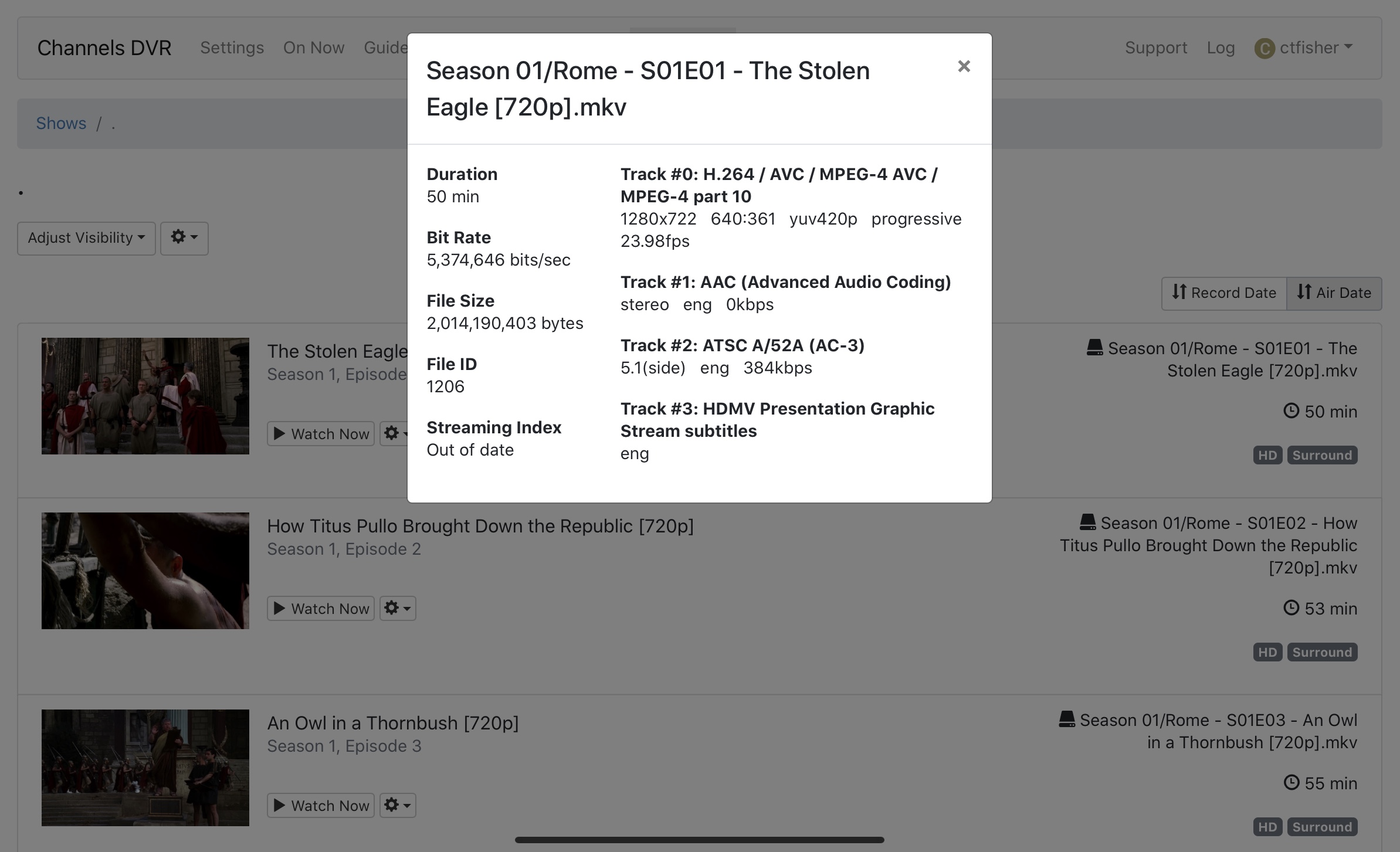Follow the Shows breadcrumb link
The width and height of the screenshot is (1400, 852).
tap(61, 123)
